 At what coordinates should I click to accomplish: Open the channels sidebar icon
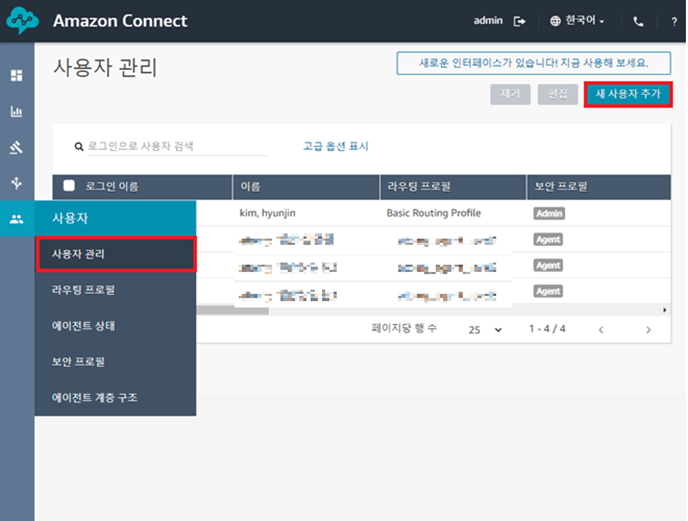click(x=17, y=183)
